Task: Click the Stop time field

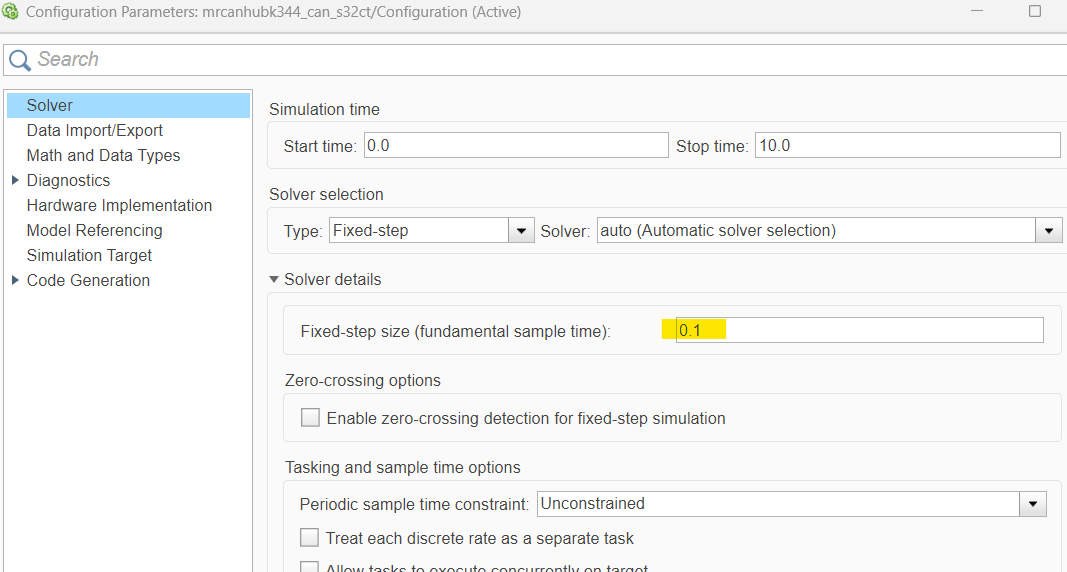Action: tap(907, 146)
